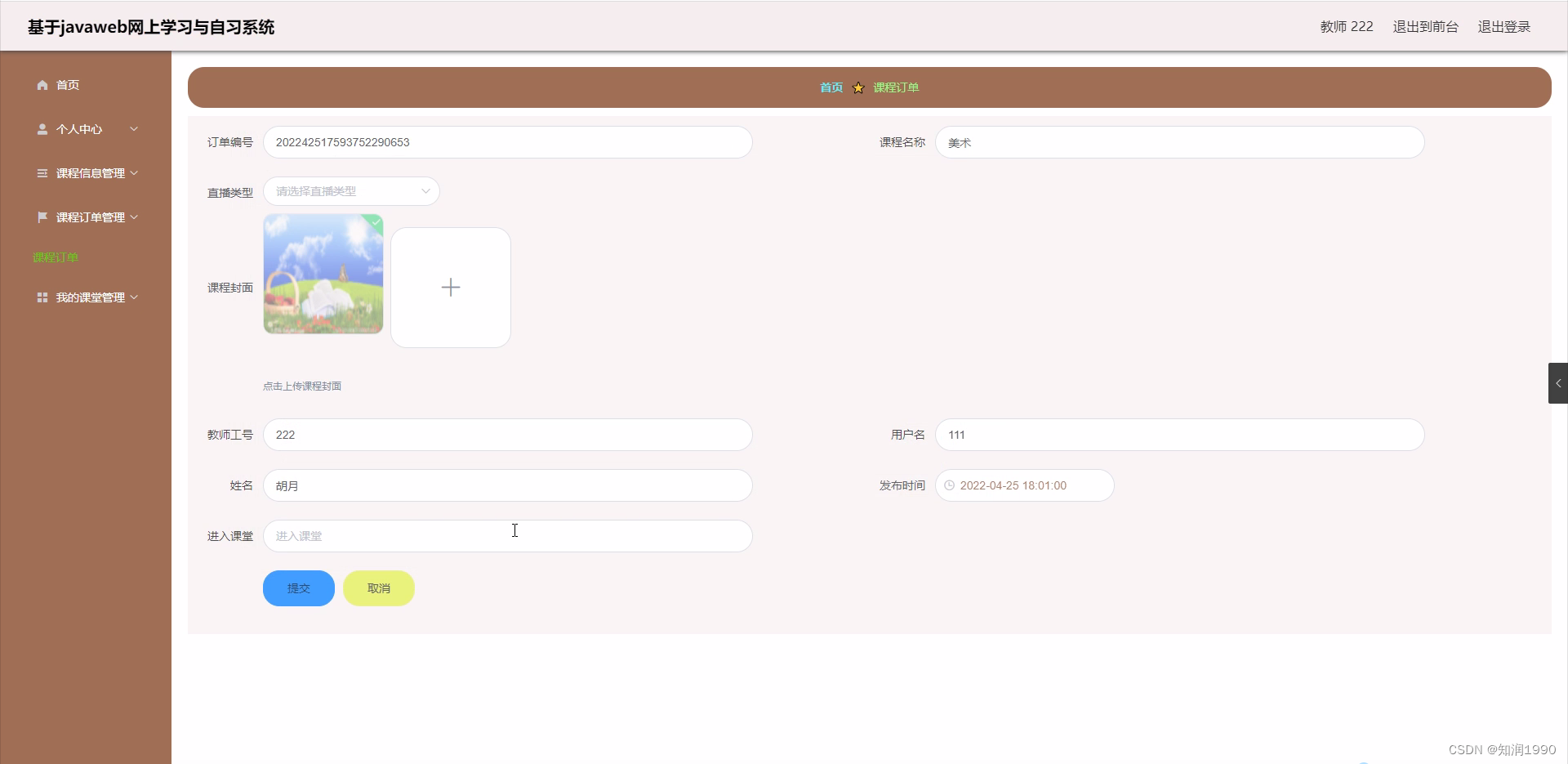
Task: Click the star icon in the breadcrumb bar
Action: (857, 87)
